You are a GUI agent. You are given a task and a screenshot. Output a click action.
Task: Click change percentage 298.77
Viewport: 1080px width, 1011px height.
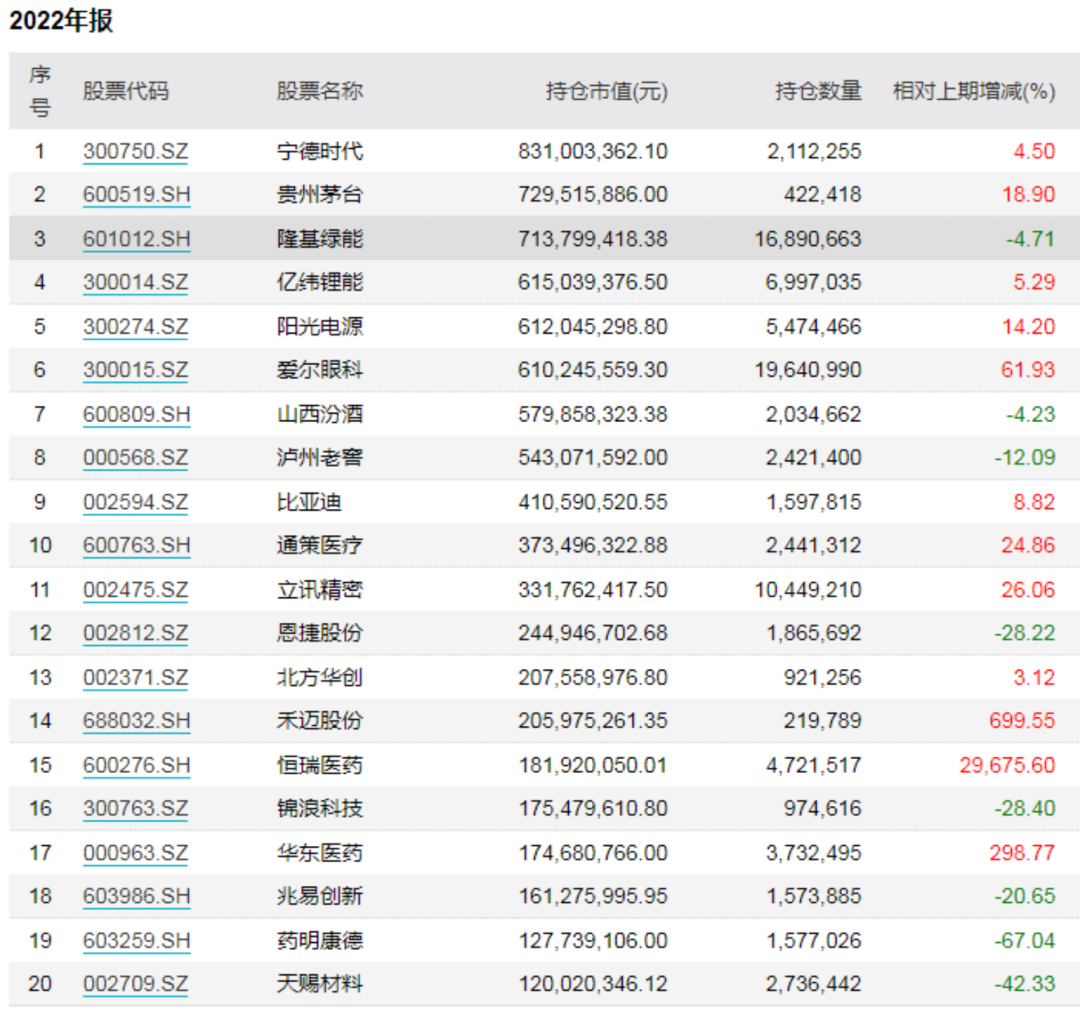tap(1022, 853)
